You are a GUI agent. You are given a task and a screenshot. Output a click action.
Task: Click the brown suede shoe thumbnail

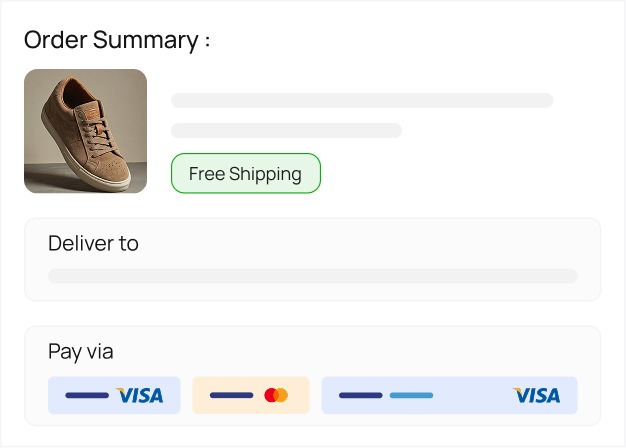[x=85, y=131]
